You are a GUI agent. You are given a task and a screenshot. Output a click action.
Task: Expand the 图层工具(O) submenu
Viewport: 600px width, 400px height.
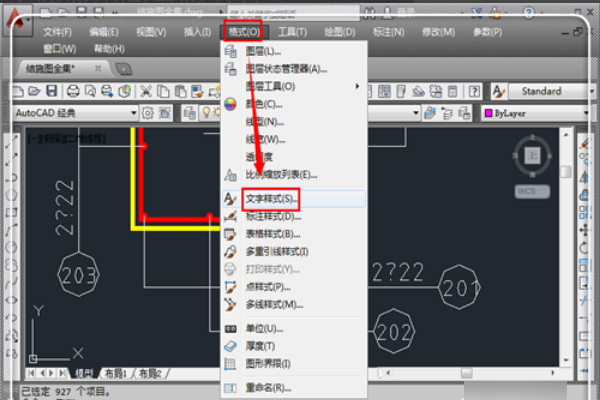[x=294, y=87]
